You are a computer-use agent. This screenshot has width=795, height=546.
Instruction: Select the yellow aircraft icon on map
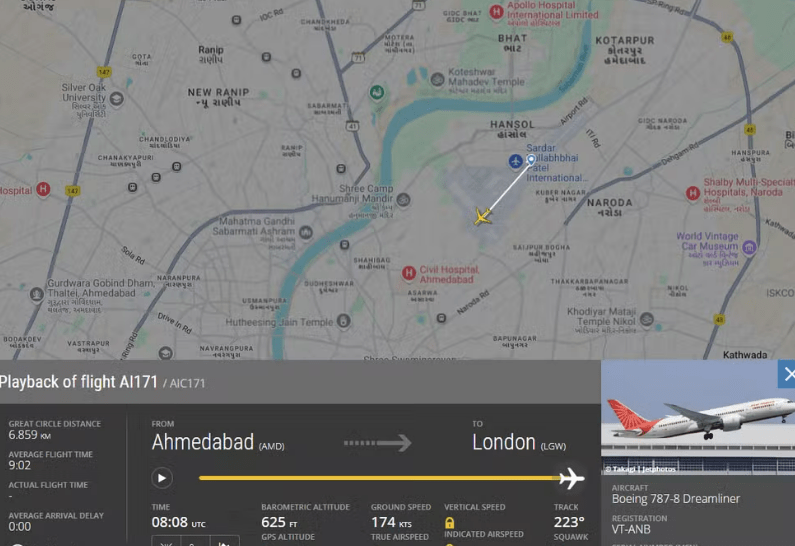coord(482,216)
